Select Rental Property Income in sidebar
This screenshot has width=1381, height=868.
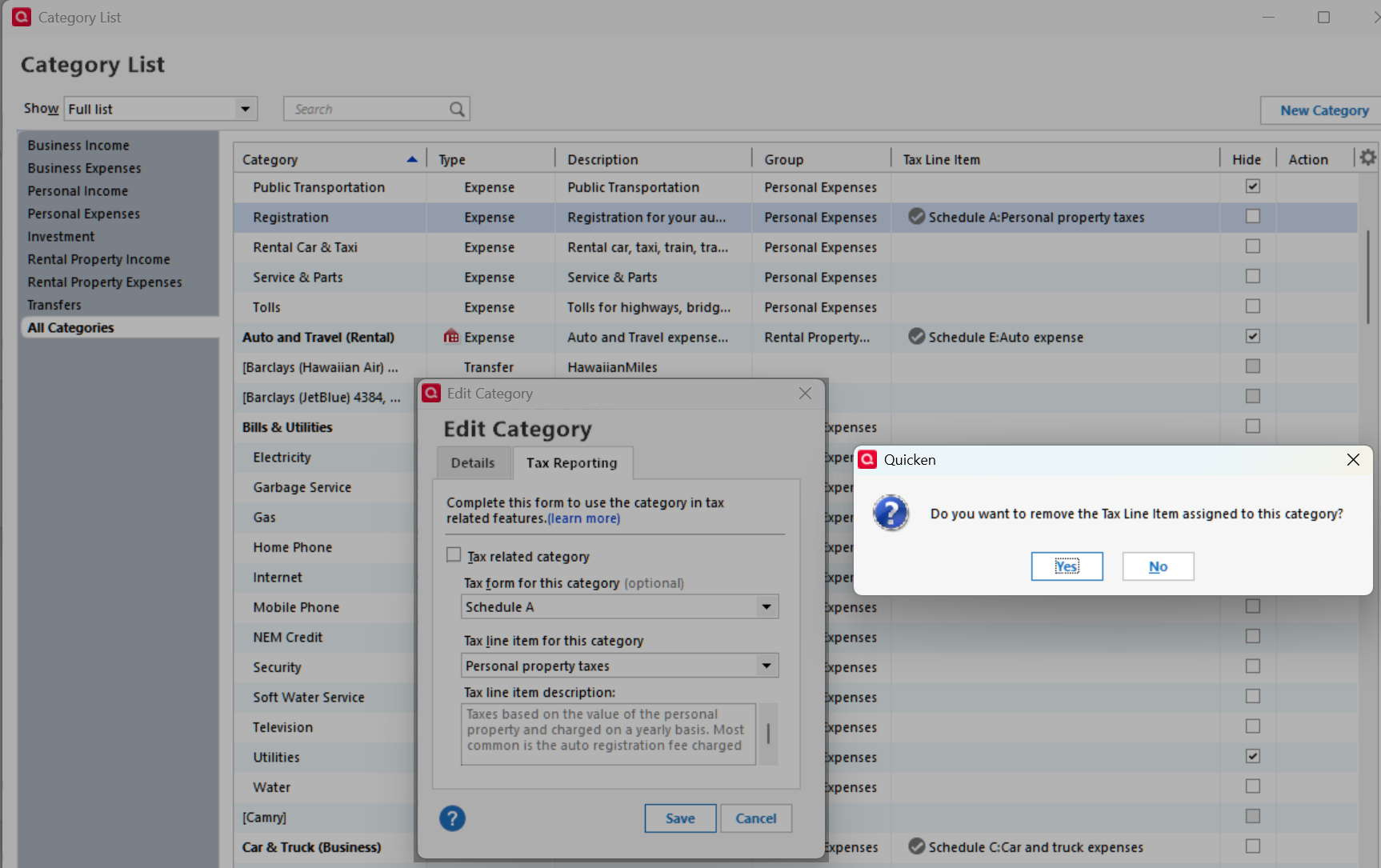pyautogui.click(x=98, y=259)
